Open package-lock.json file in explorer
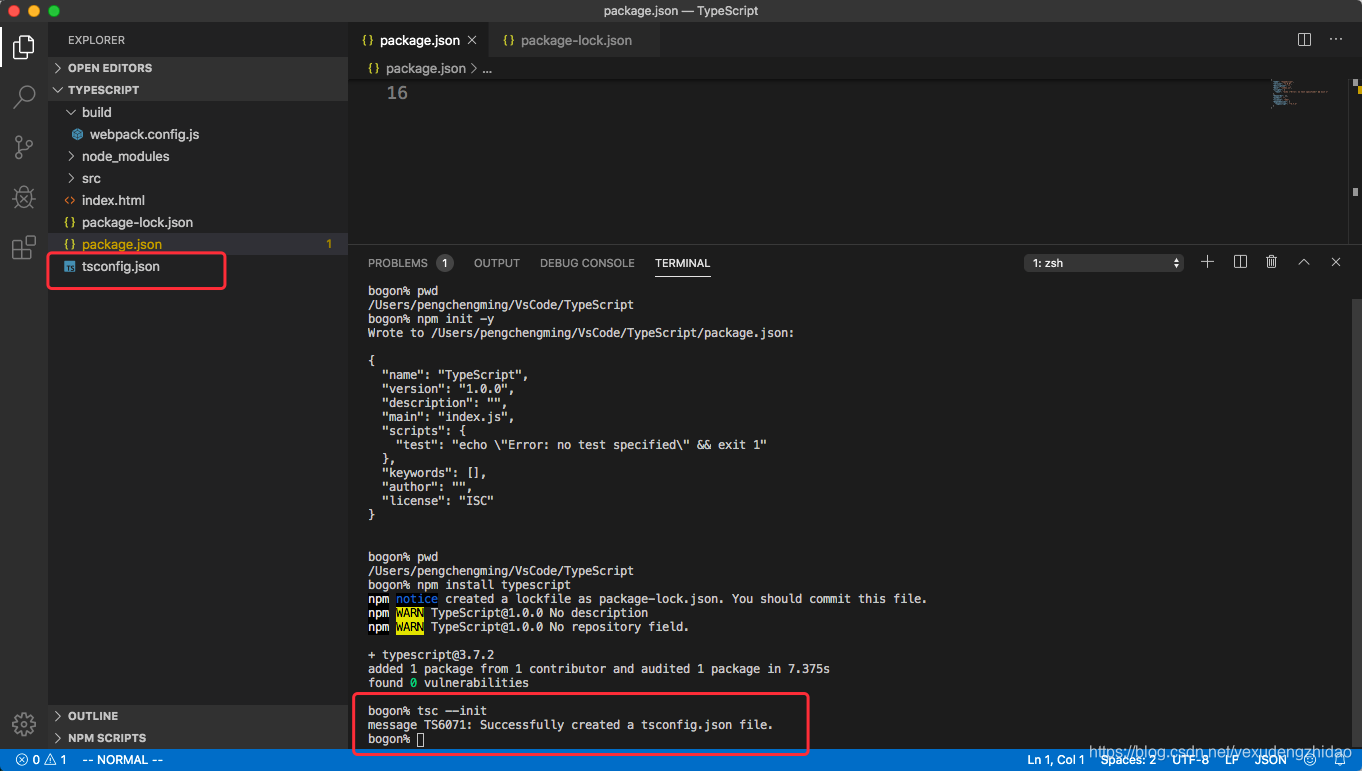 coord(198,222)
